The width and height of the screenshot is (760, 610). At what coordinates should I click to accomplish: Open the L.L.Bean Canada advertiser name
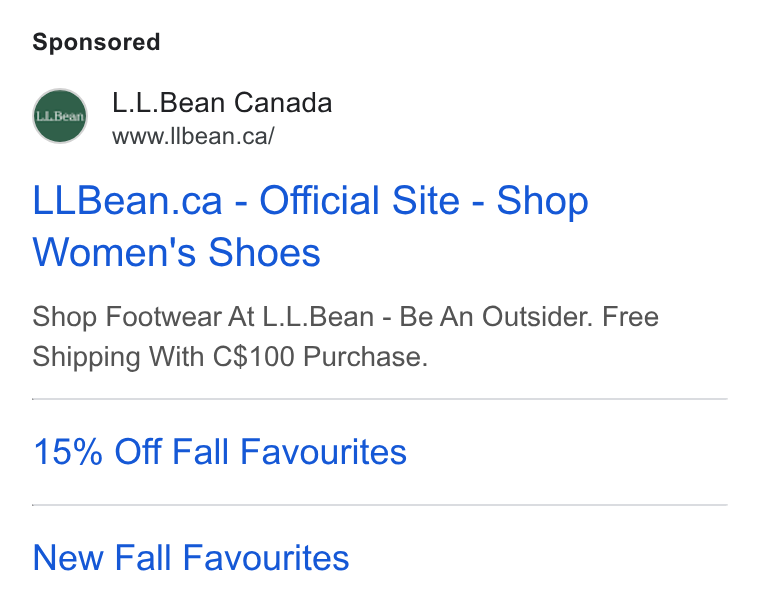222,103
